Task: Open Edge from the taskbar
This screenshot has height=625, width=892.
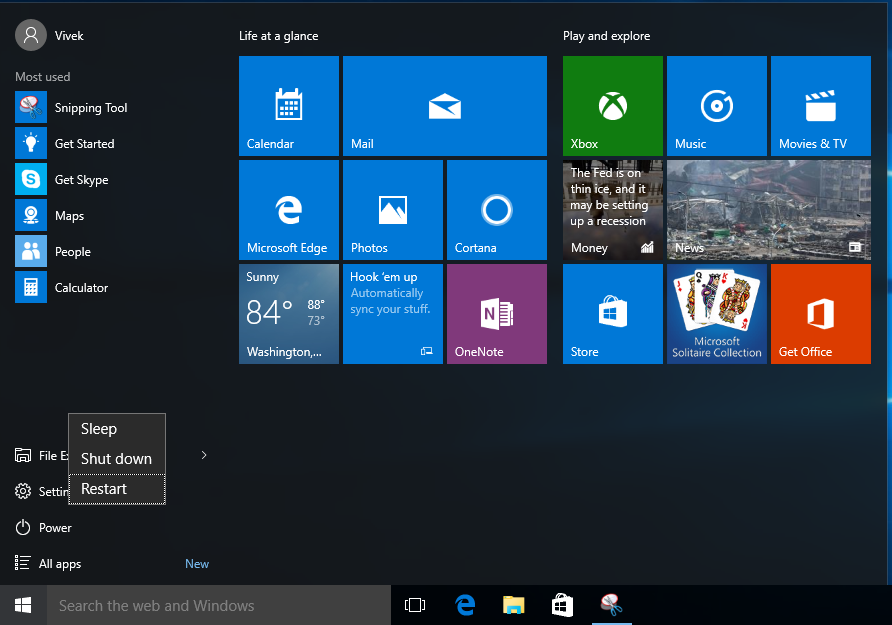Action: click(465, 605)
